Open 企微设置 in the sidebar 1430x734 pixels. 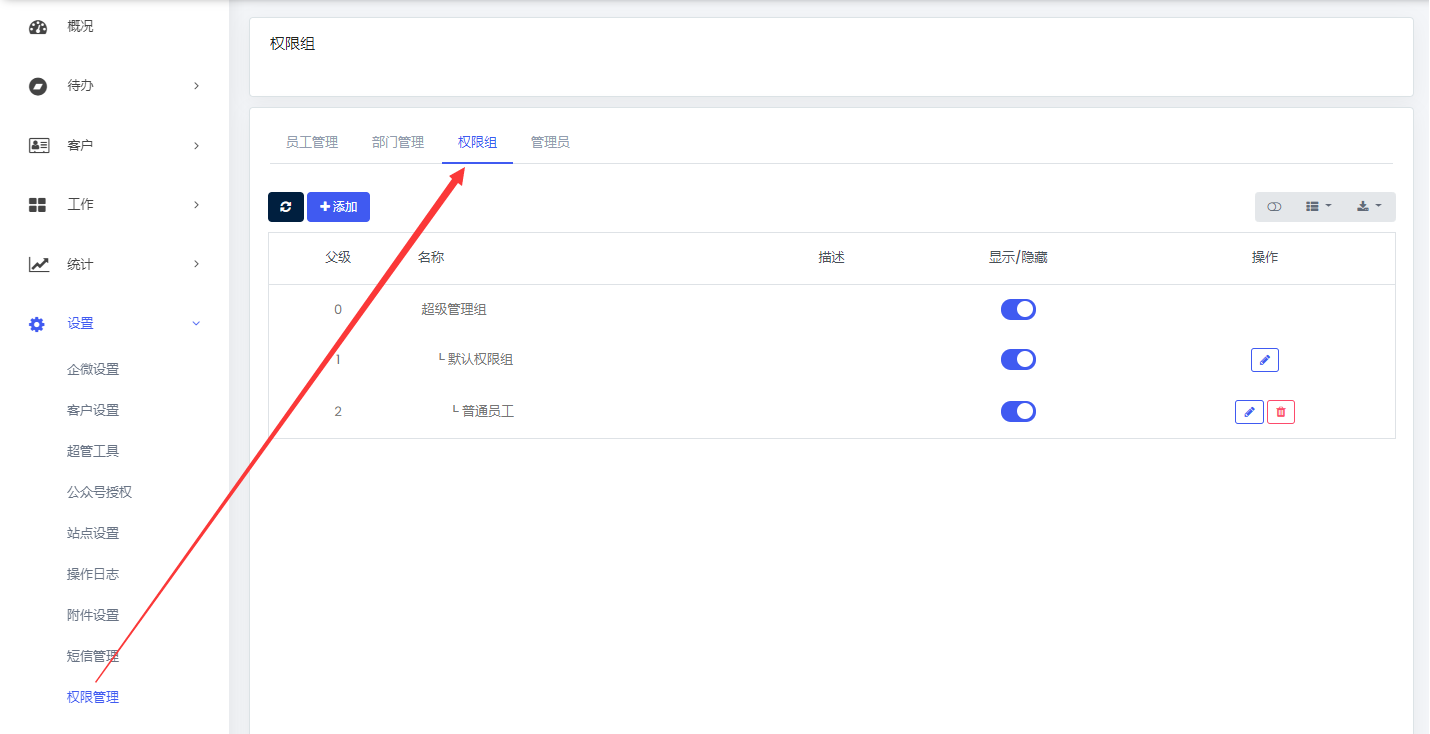(93, 370)
